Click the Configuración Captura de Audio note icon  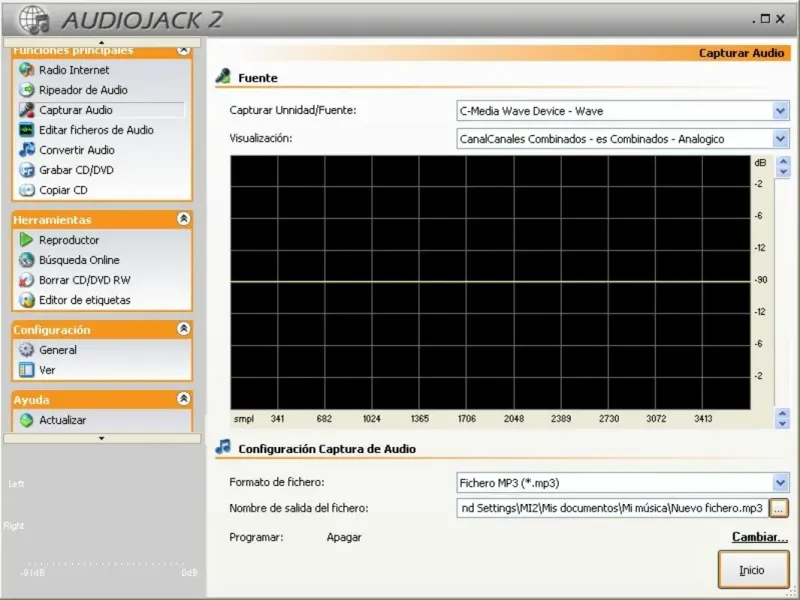click(223, 447)
